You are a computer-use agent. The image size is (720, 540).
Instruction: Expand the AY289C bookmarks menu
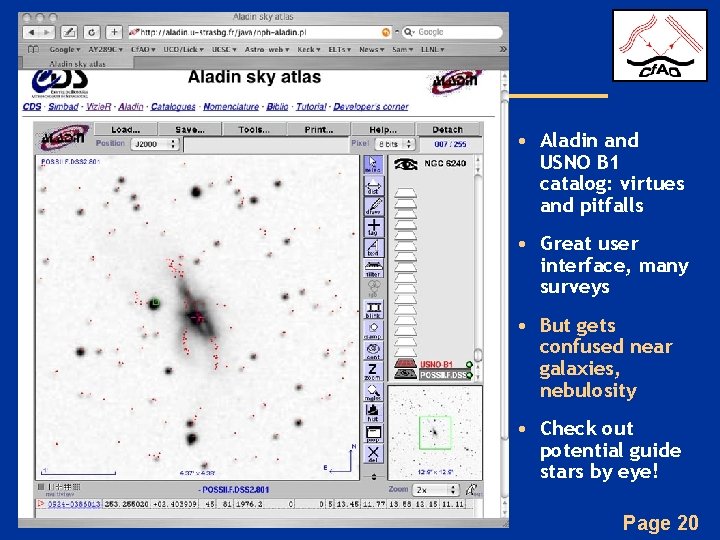click(x=105, y=50)
